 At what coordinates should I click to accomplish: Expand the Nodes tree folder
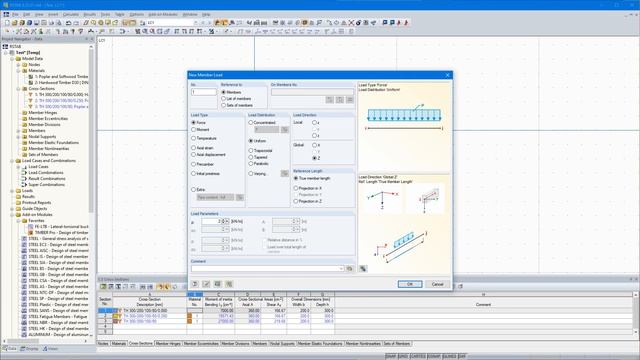18,64
